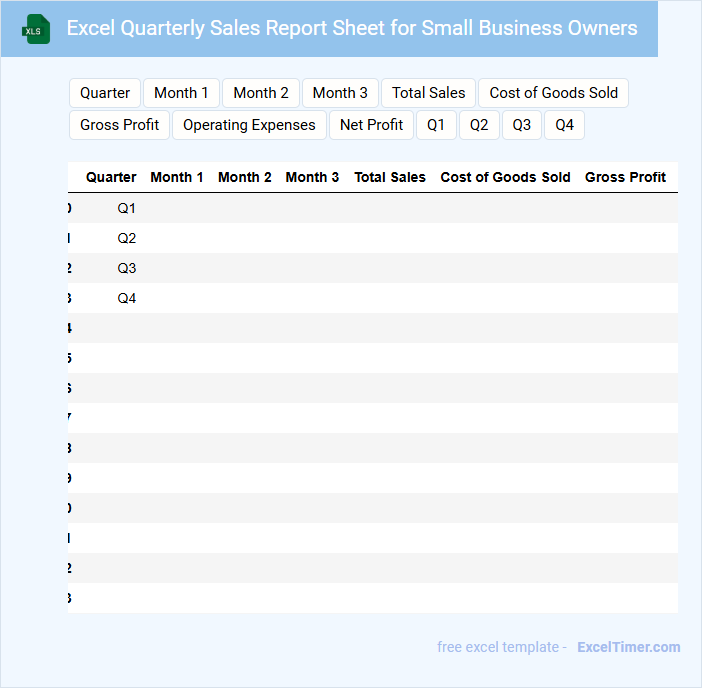Click the green XLS file icon
The width and height of the screenshot is (702, 688).
point(36,29)
